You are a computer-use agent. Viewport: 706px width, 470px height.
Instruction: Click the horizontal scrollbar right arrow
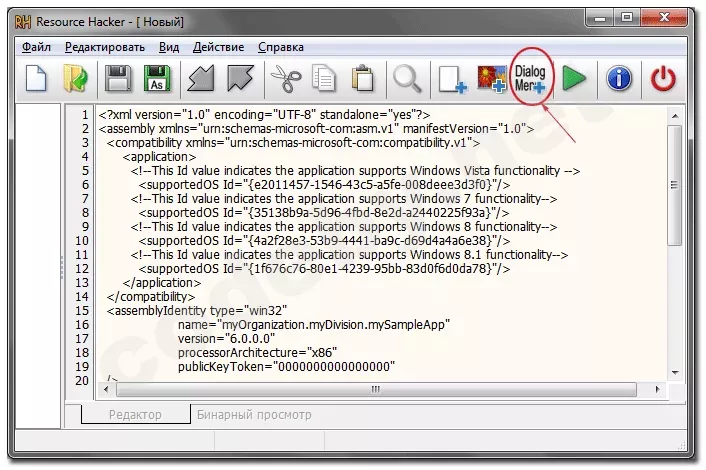coord(658,389)
